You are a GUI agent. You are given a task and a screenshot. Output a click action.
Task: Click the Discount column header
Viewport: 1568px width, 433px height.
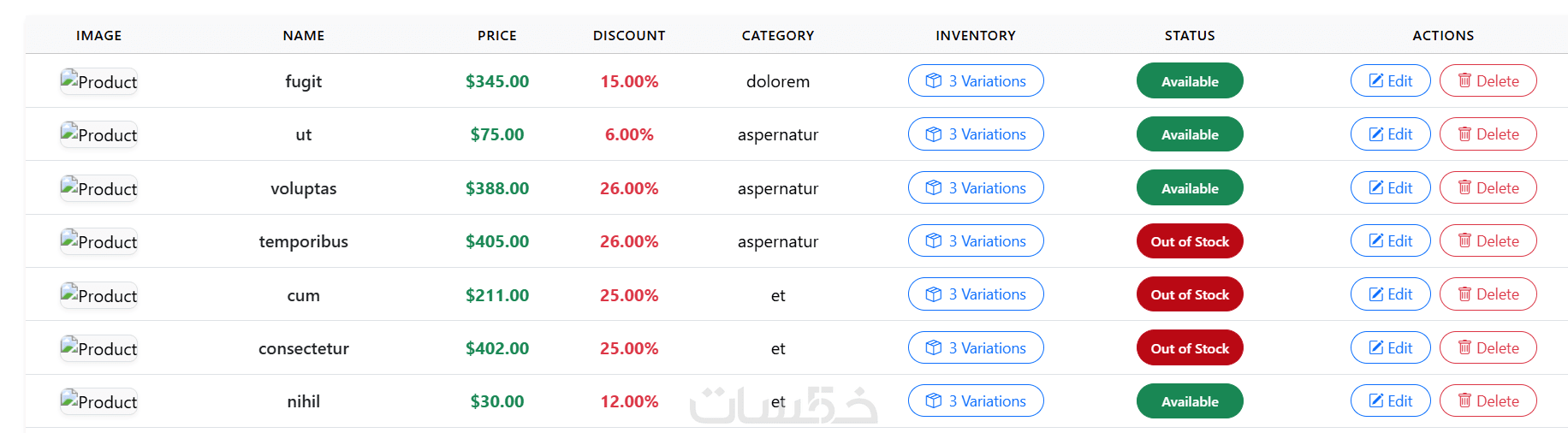(x=629, y=36)
